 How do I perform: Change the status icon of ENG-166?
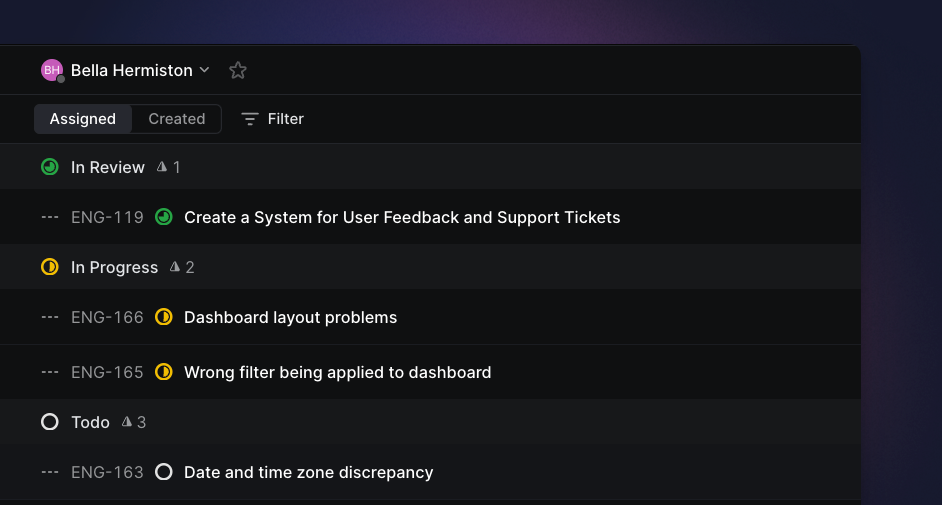point(163,317)
